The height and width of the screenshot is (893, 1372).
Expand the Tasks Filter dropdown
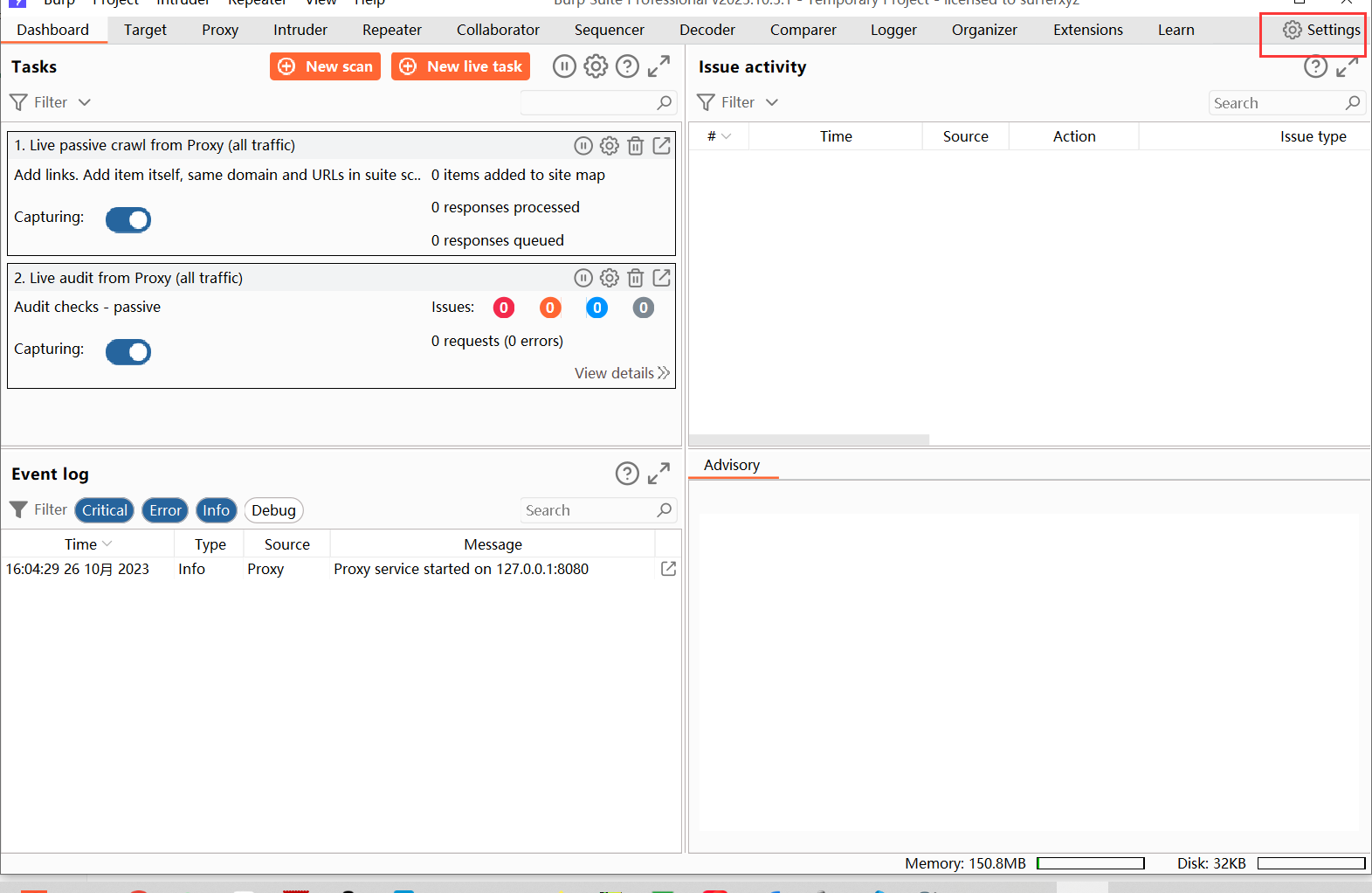[x=85, y=102]
